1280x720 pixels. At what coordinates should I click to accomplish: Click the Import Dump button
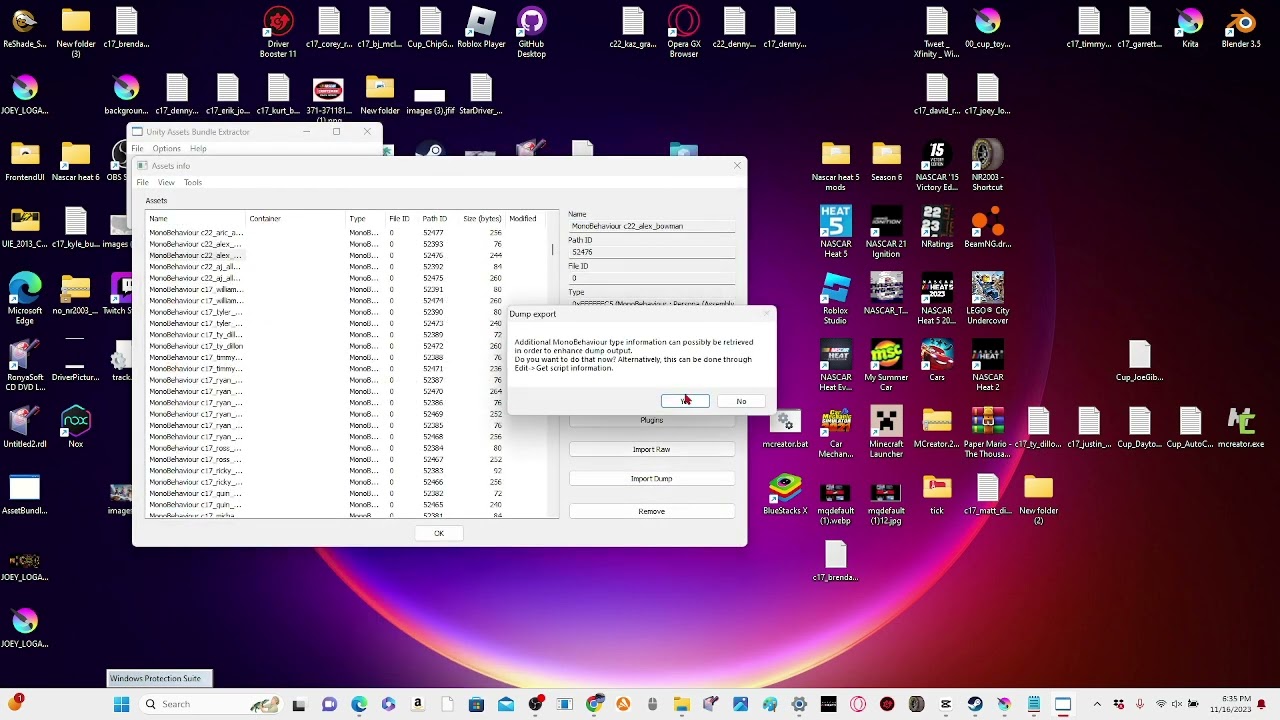tap(651, 479)
